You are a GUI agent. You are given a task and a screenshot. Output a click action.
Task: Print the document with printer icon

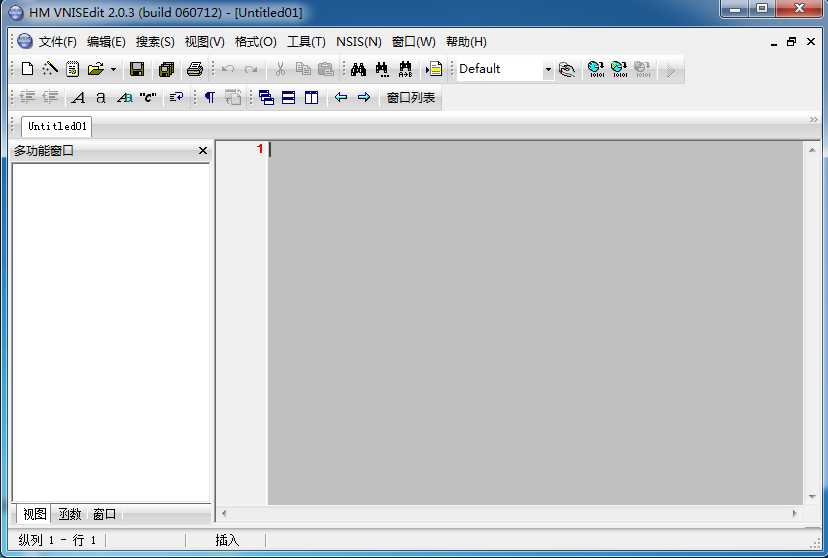(195, 69)
